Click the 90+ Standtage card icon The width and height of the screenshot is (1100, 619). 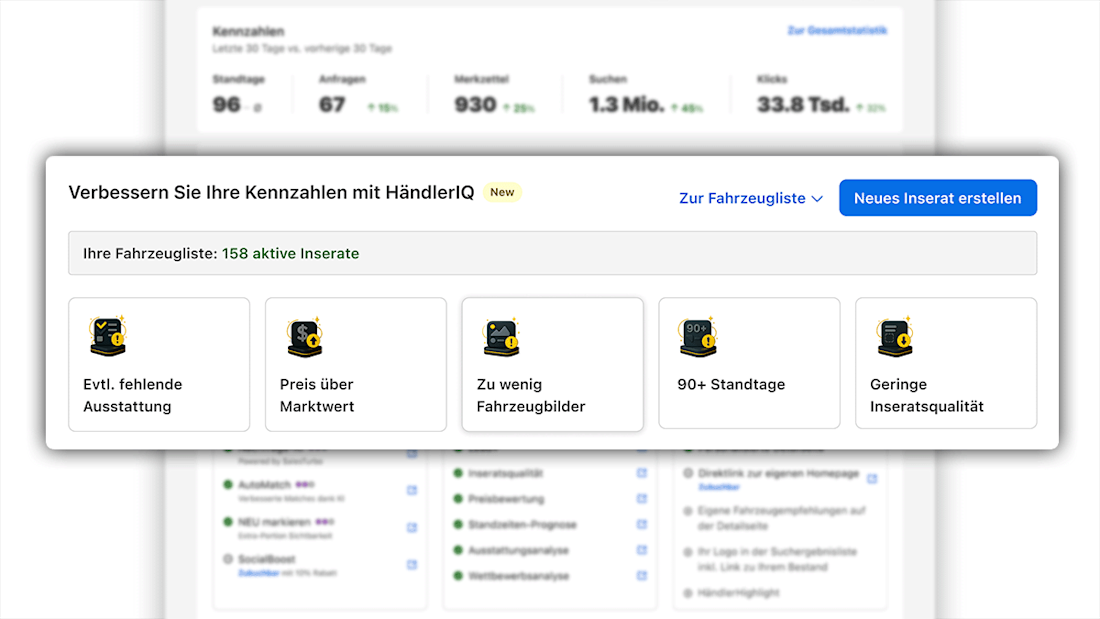(x=697, y=338)
